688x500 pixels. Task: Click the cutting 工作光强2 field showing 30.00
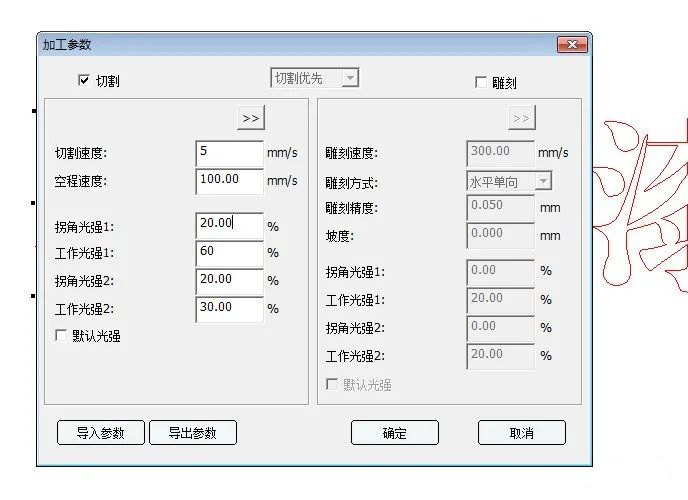point(229,308)
